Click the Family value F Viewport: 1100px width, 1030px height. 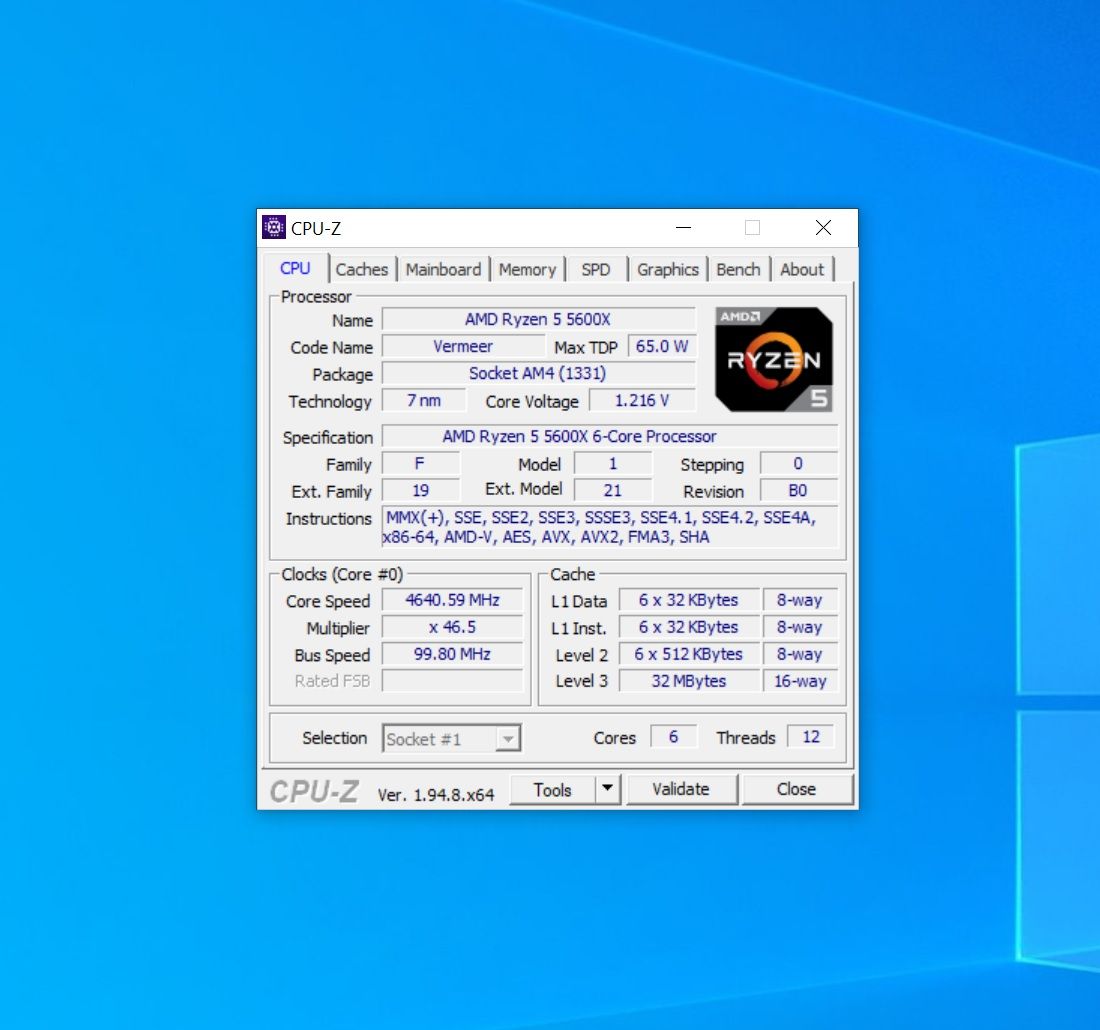[x=420, y=464]
